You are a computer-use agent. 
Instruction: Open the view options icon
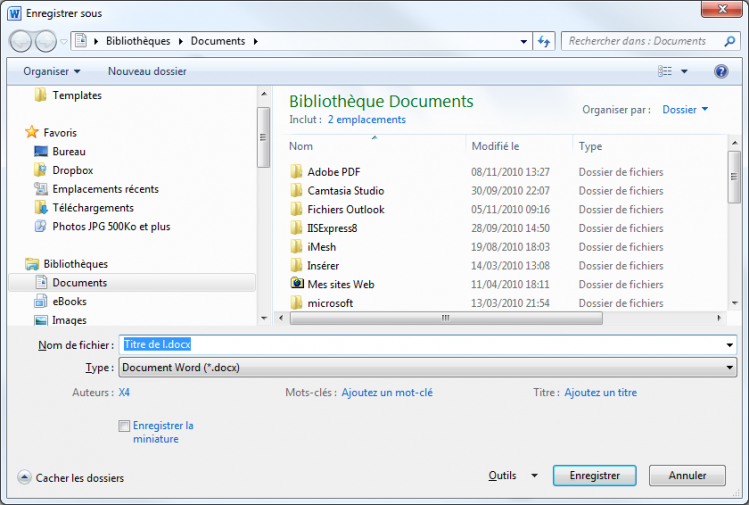point(666,71)
